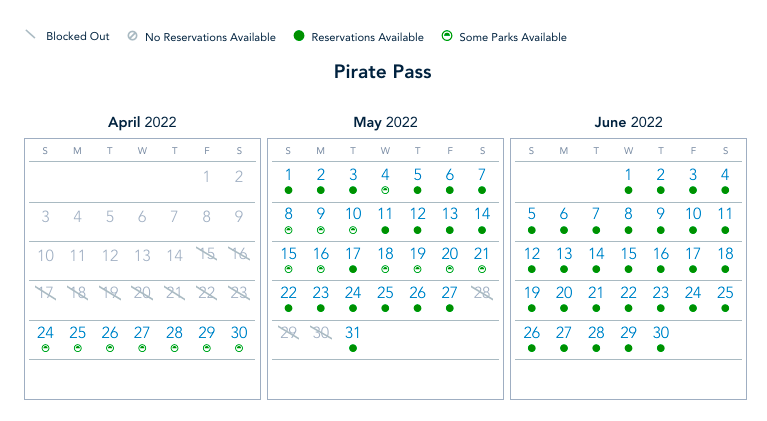Click the availability dot under May 4
Image resolution: width=767 pixels, height=421 pixels.
(x=385, y=189)
